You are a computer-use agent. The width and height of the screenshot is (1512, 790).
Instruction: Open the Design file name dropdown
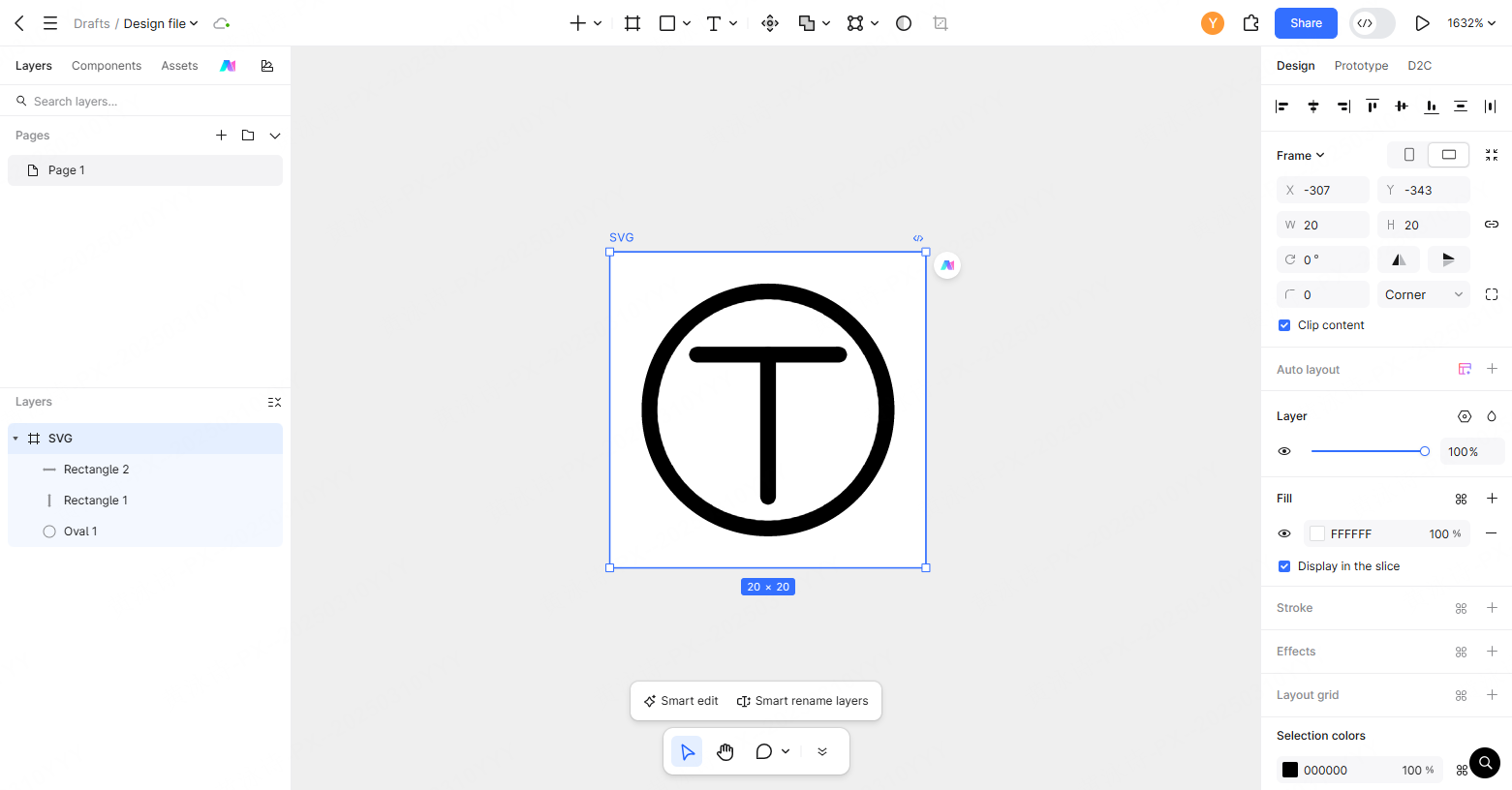point(161,23)
